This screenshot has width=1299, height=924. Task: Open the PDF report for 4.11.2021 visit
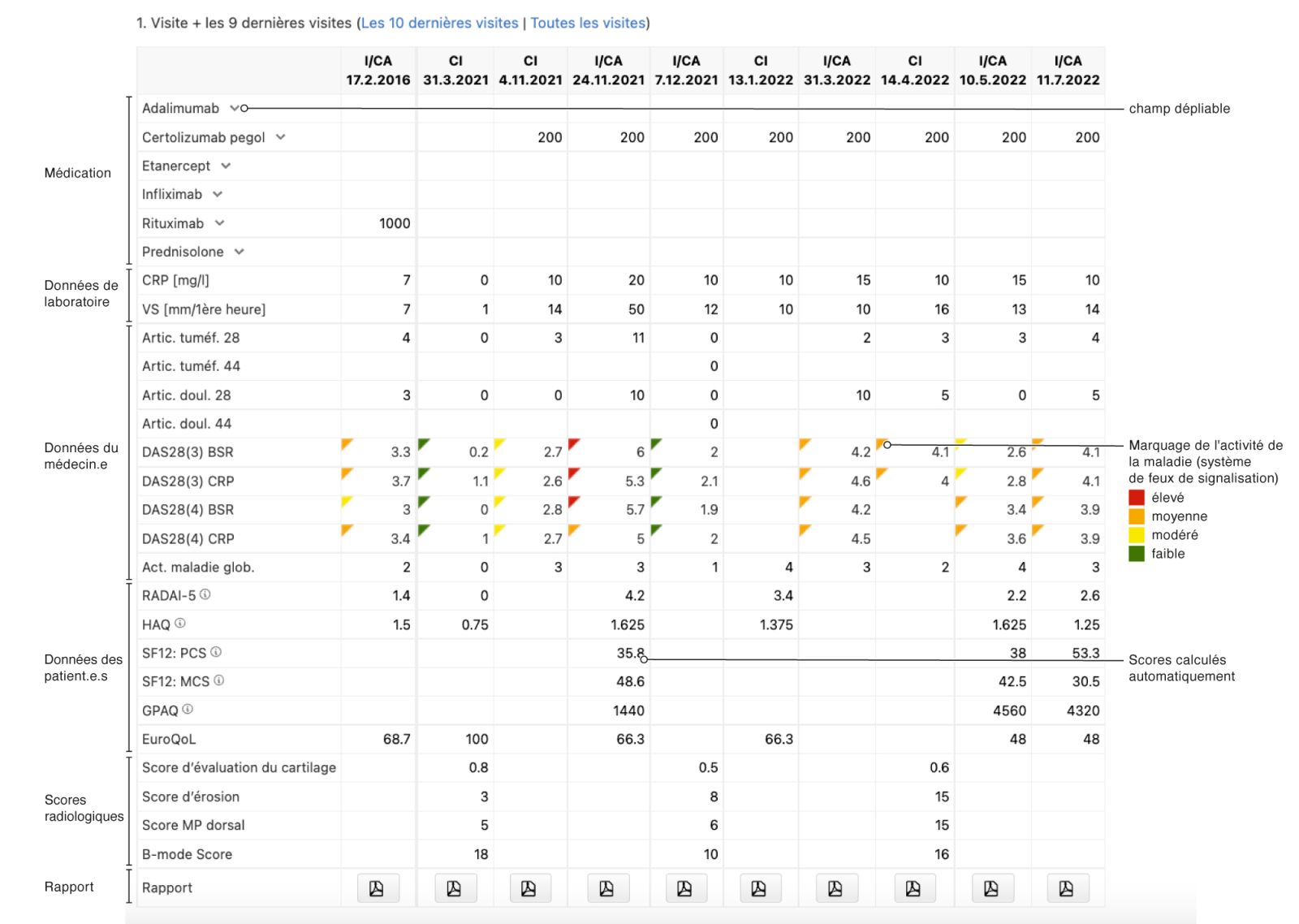529,888
